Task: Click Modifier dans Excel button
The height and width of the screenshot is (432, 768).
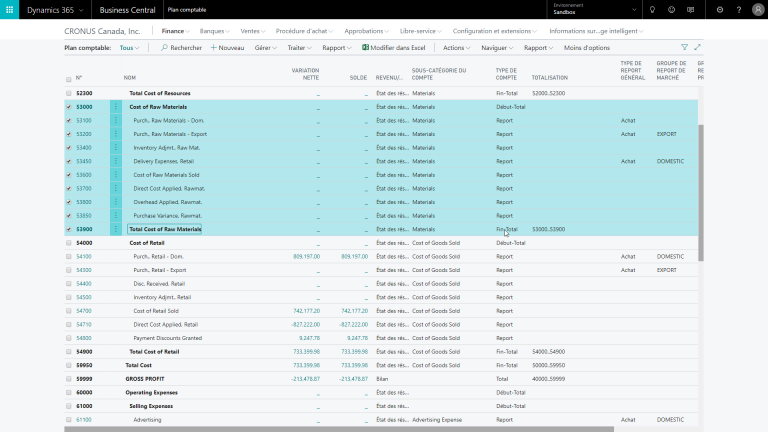Action: (393, 47)
